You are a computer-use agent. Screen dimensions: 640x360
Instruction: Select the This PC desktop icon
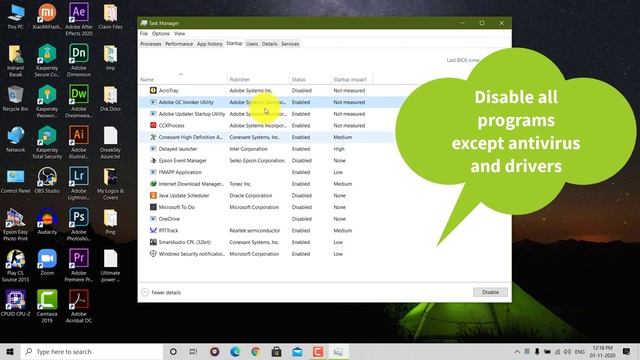(15, 16)
